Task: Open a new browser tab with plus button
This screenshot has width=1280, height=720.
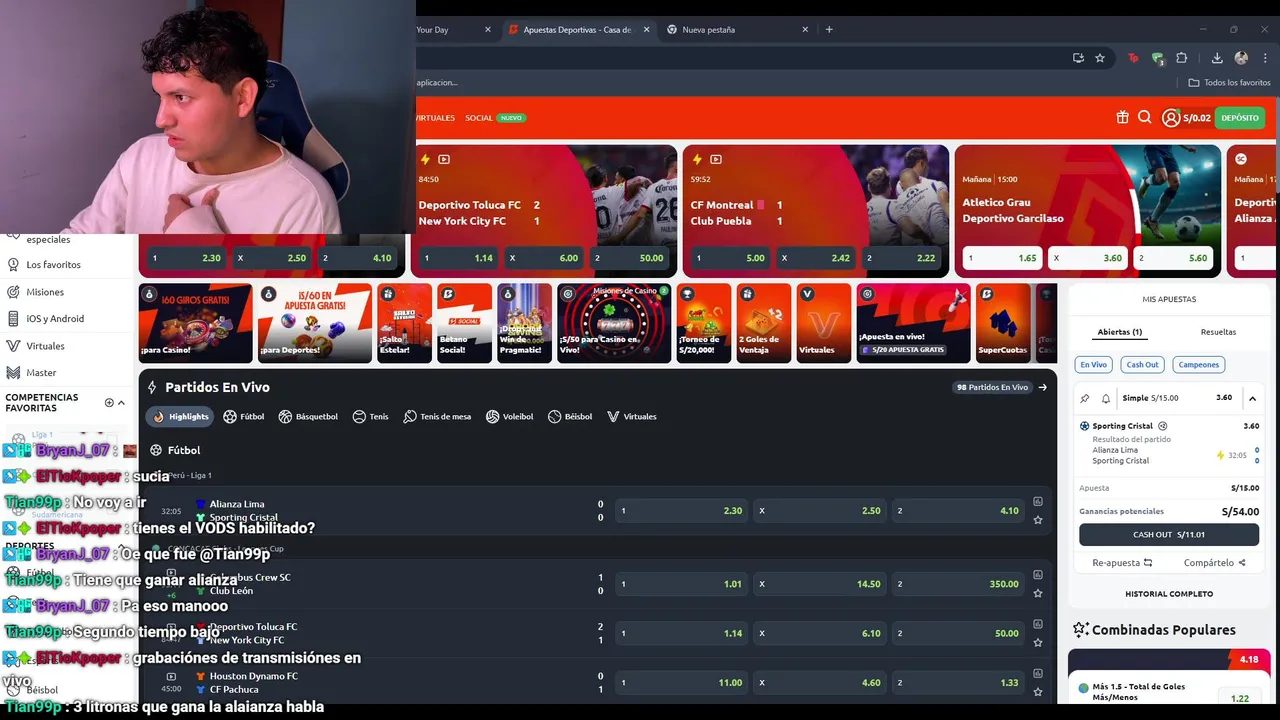Action: coord(829,30)
